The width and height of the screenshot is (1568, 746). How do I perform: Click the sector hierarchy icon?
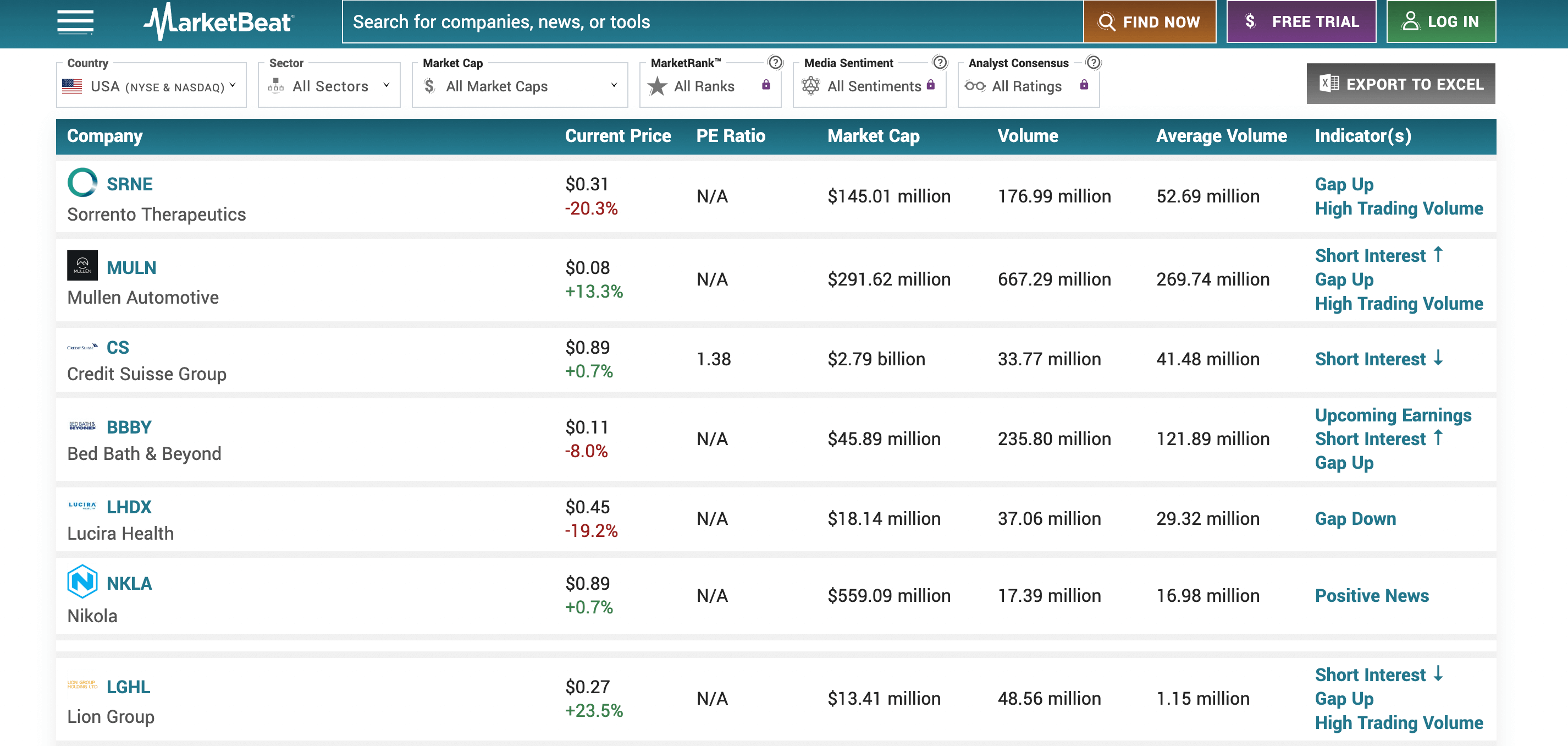(x=276, y=85)
